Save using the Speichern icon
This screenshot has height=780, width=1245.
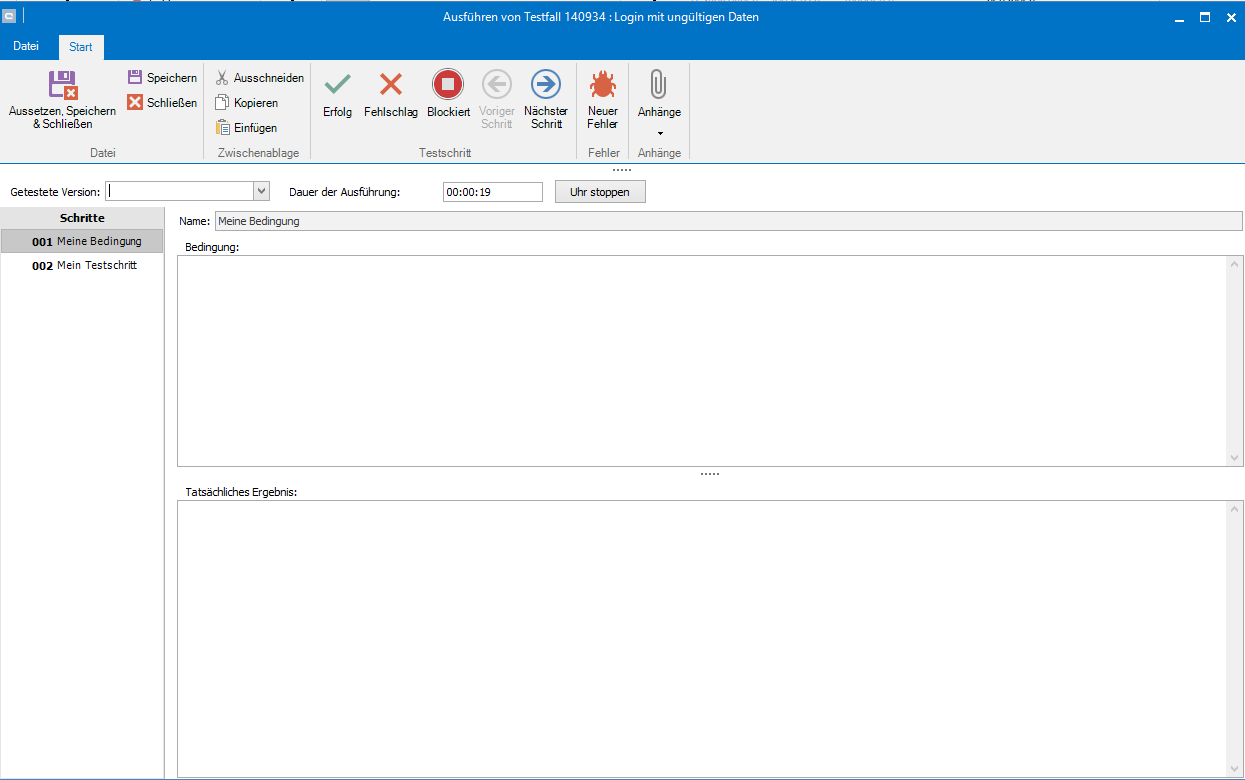[135, 78]
